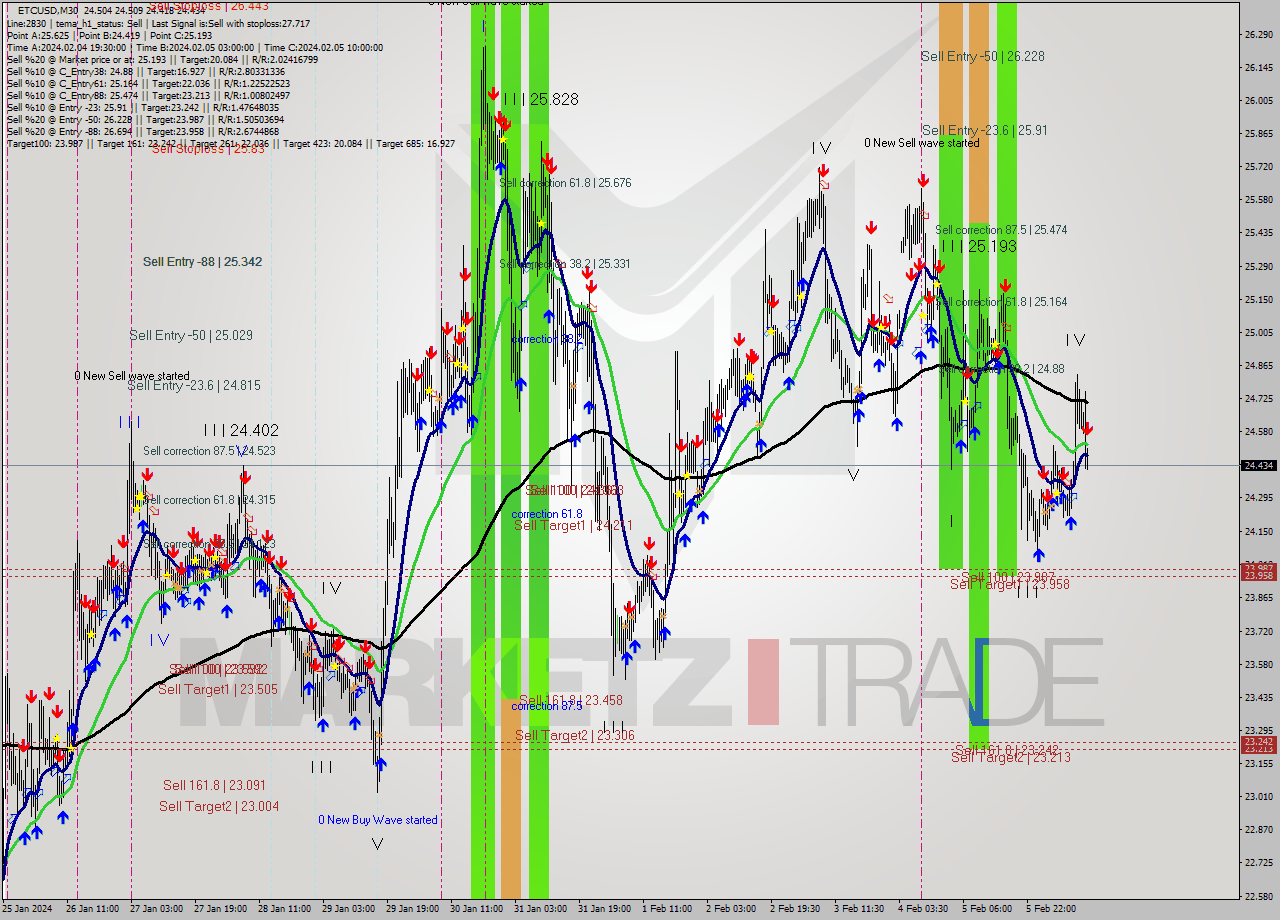Click the 25.005 price axis value

[x=1258, y=332]
